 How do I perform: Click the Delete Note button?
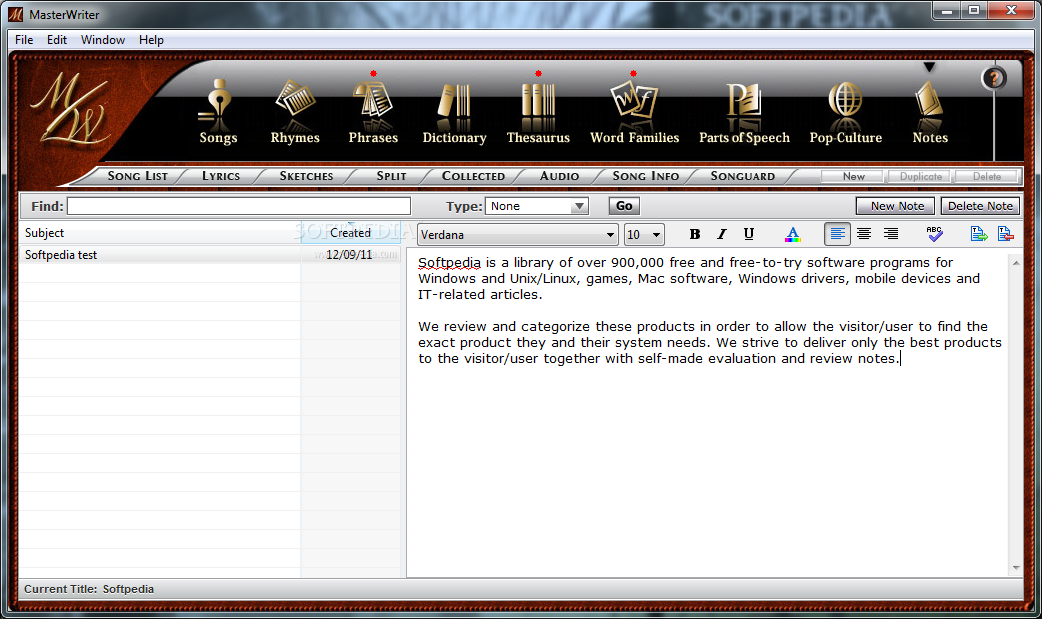[980, 206]
